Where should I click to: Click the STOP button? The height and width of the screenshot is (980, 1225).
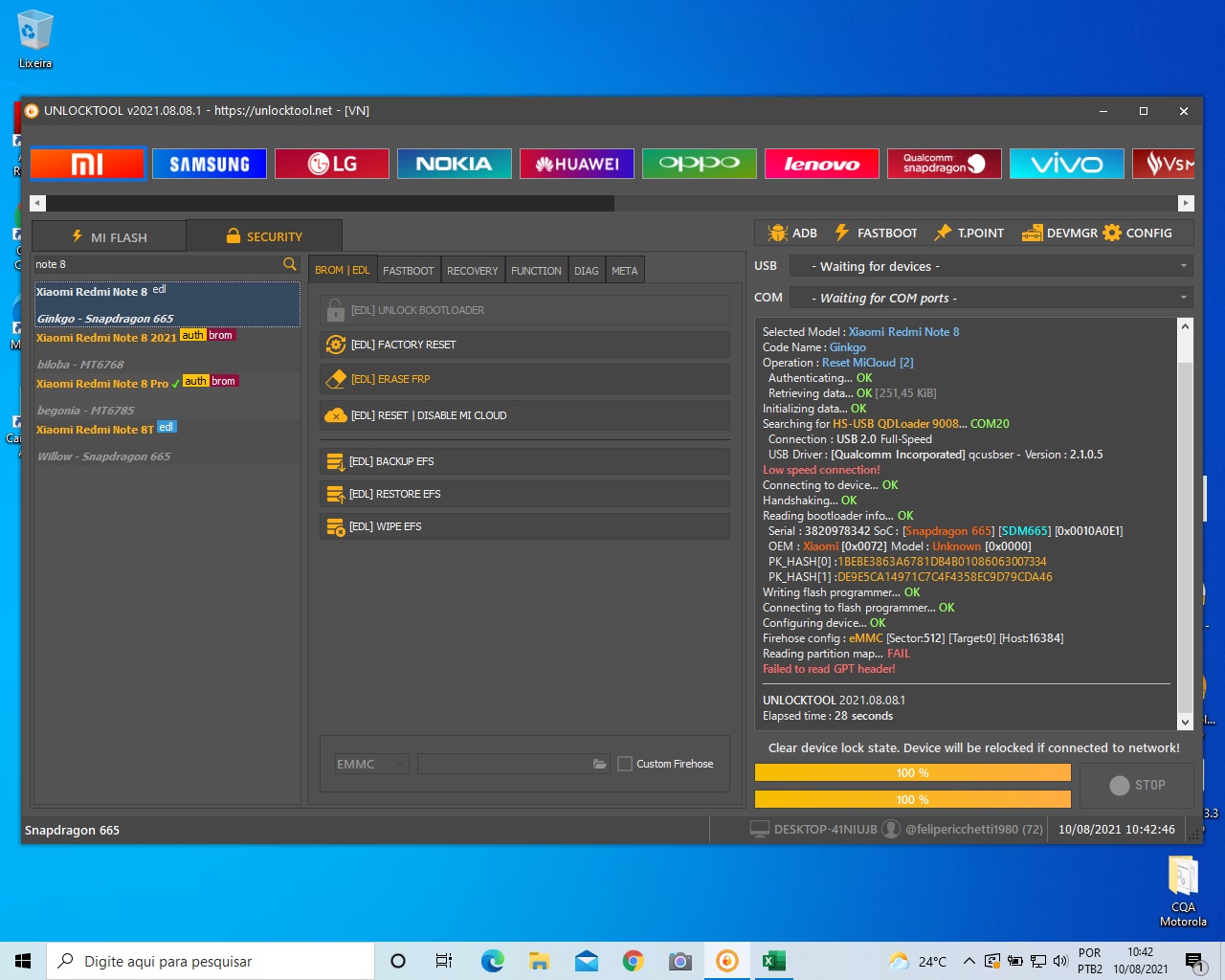pyautogui.click(x=1137, y=785)
